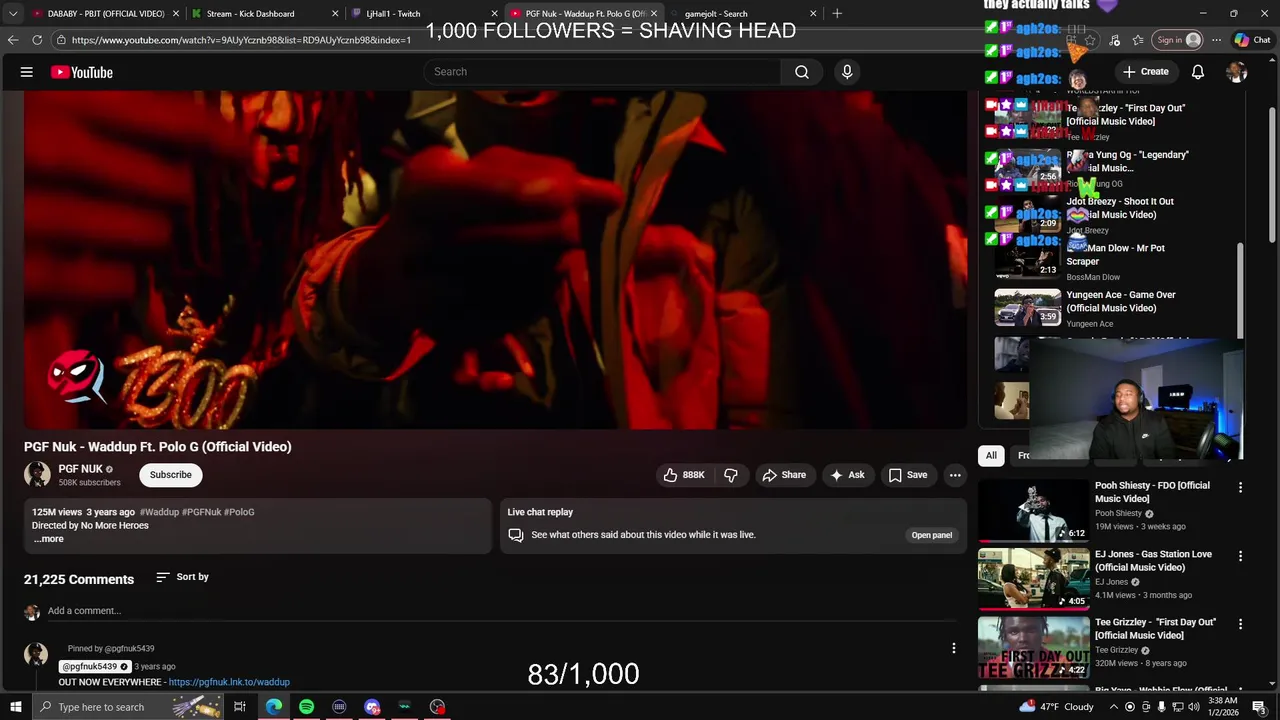Screen dimensions: 1280x720
Task: Start voice search with the microphone icon
Action: (x=847, y=72)
